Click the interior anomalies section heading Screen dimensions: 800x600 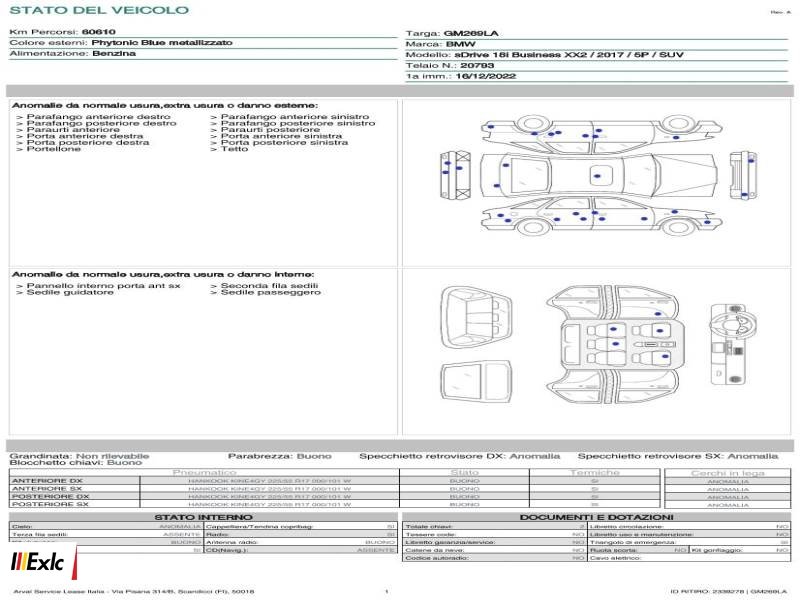point(163,274)
